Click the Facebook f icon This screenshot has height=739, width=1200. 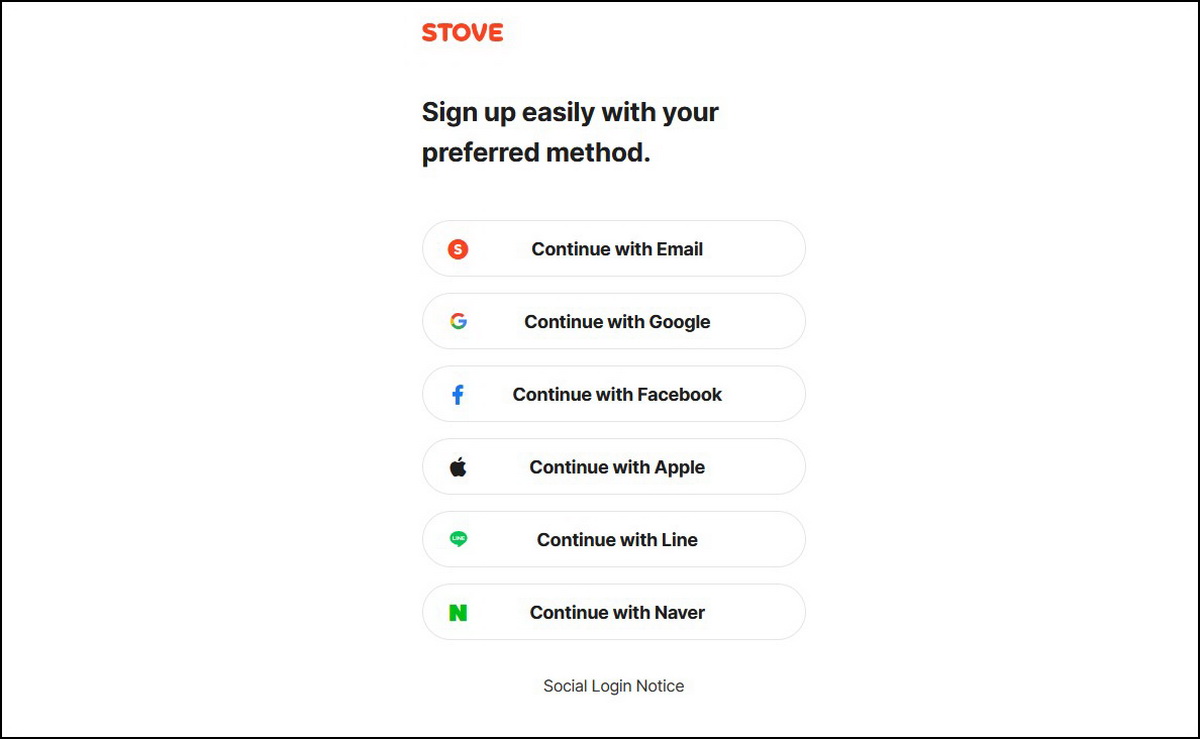458,395
